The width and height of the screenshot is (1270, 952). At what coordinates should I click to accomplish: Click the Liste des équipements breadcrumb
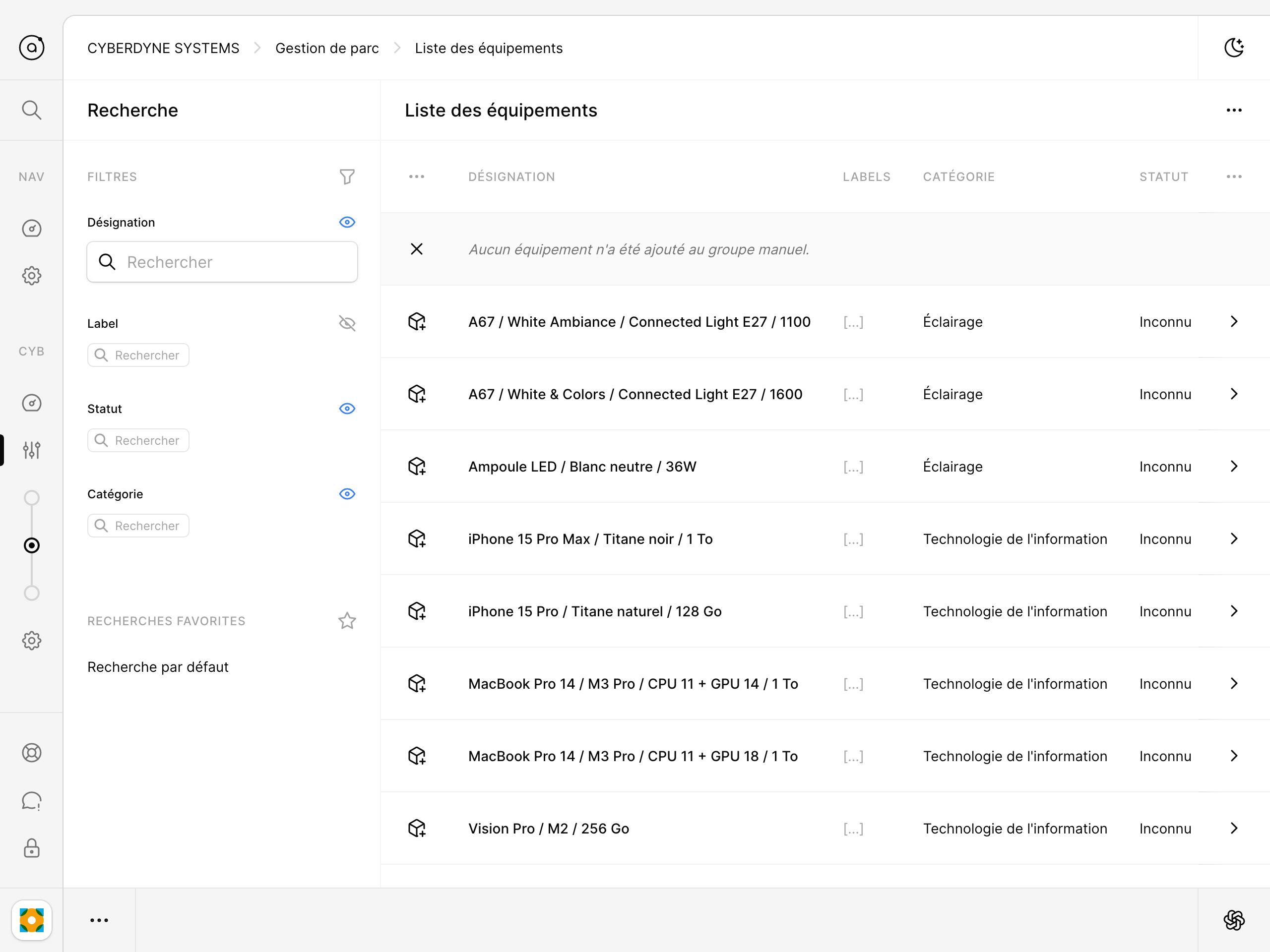click(489, 48)
